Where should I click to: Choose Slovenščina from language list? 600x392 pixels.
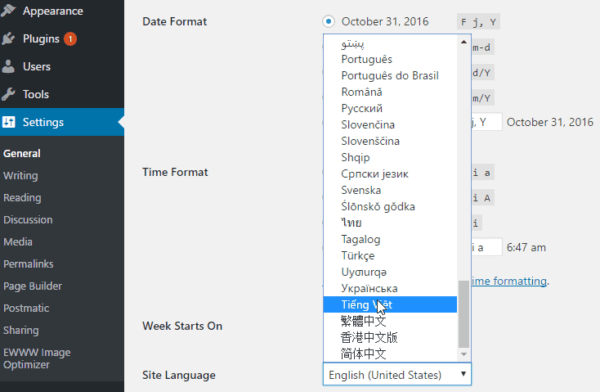click(390, 141)
